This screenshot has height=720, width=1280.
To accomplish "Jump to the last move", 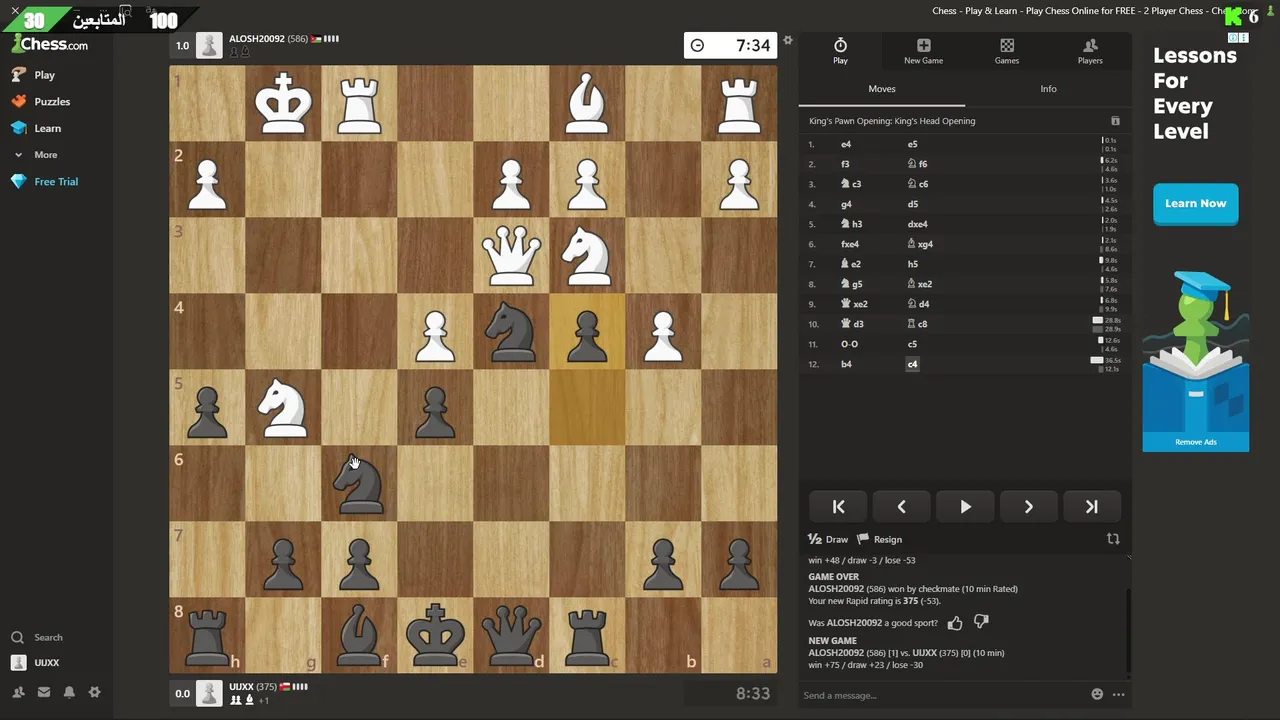I will (1091, 507).
